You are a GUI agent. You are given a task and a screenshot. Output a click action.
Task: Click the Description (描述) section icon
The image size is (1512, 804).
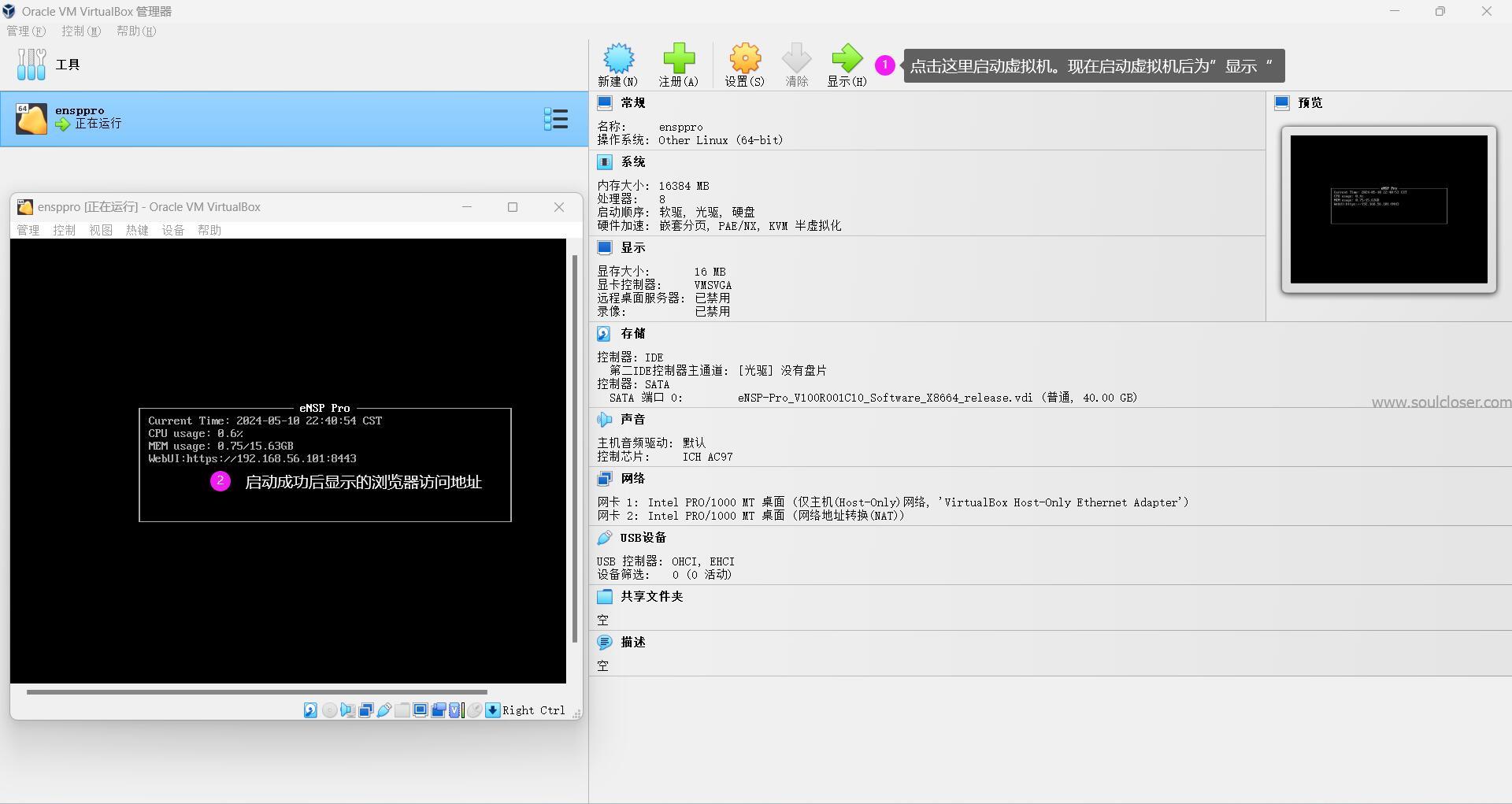click(605, 642)
